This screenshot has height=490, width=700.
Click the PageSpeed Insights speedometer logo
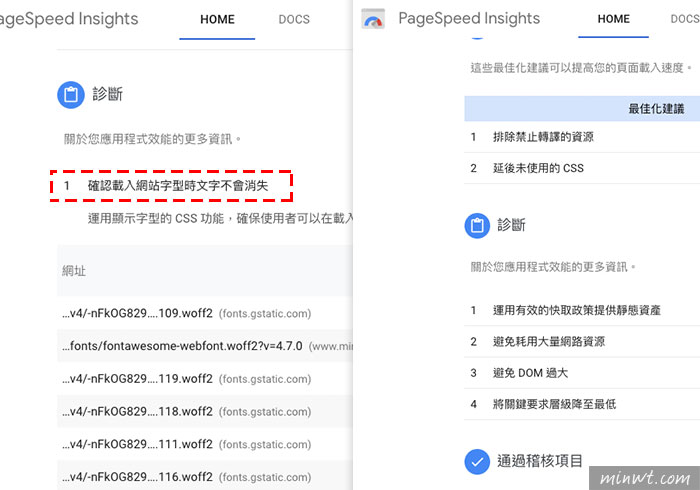(373, 19)
